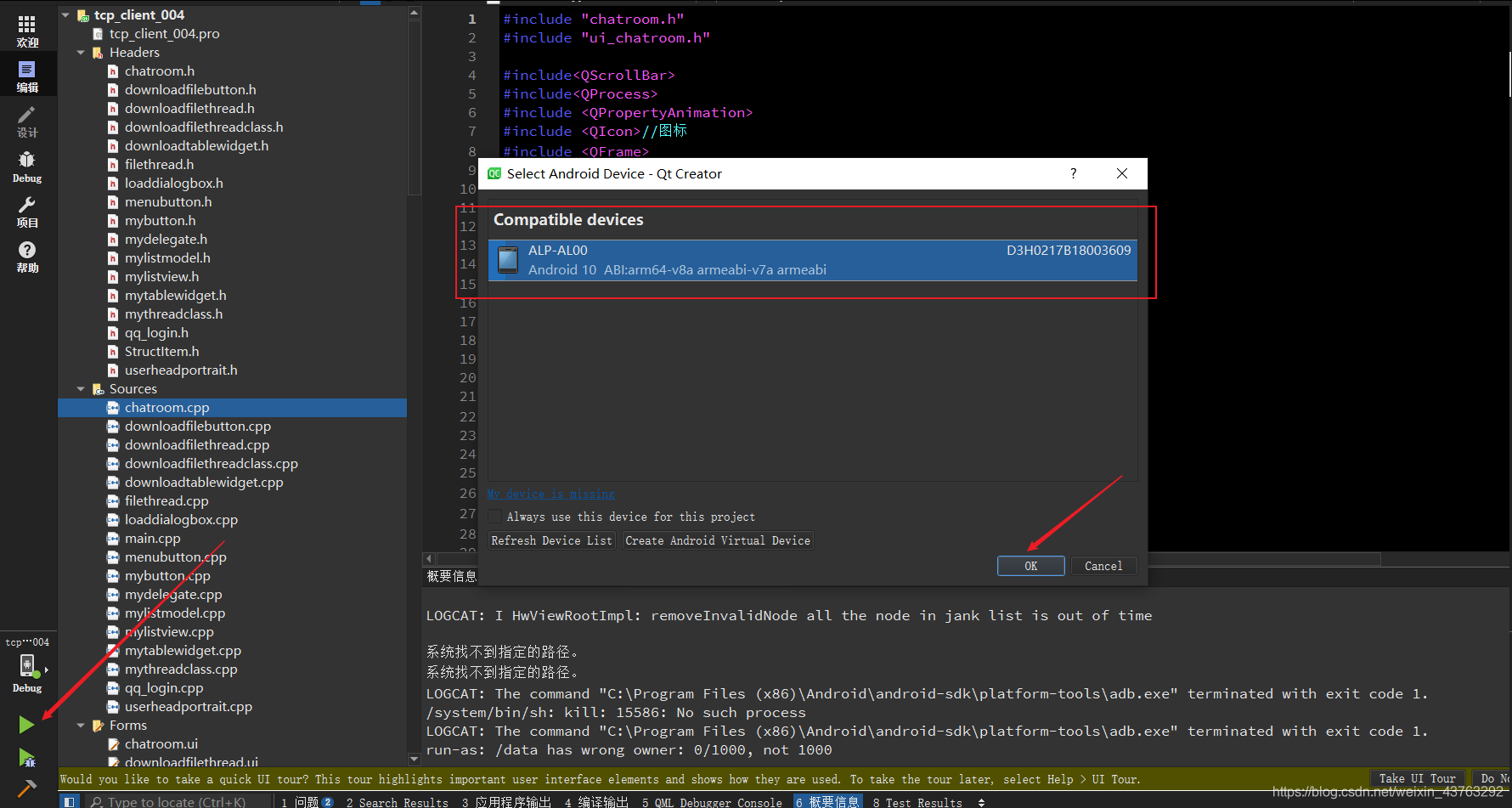Open the output pane selector arrows

981,802
